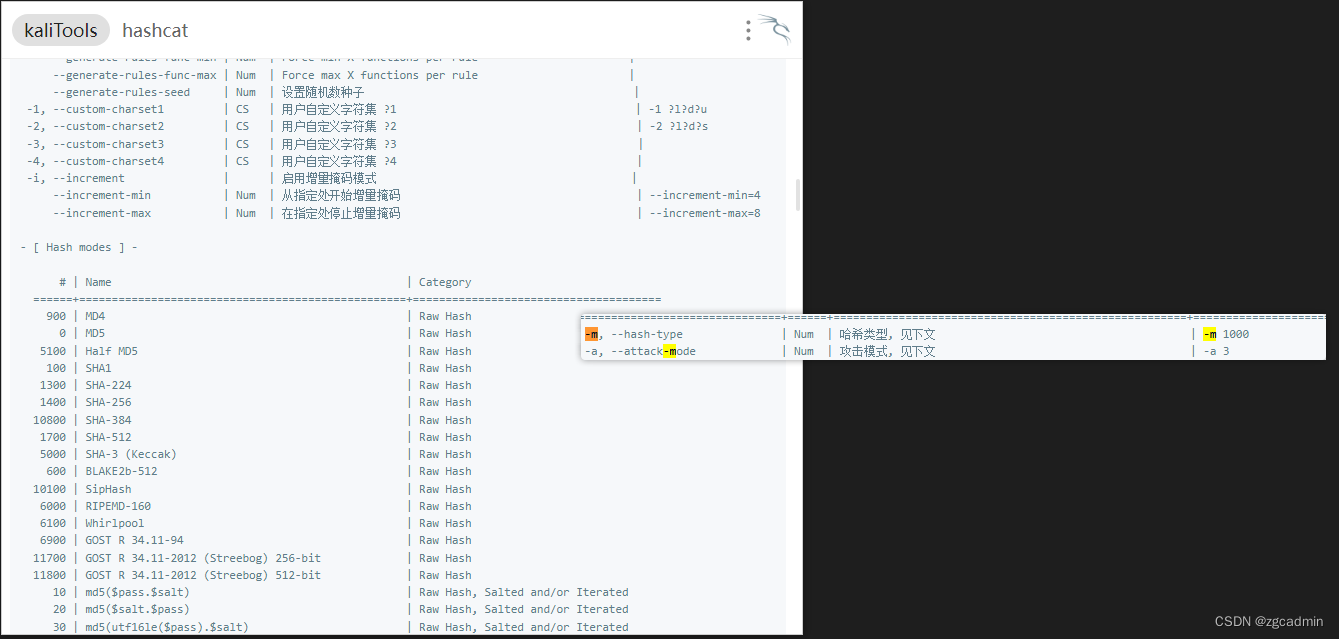Select the Streebog 512-bit row

[252, 575]
